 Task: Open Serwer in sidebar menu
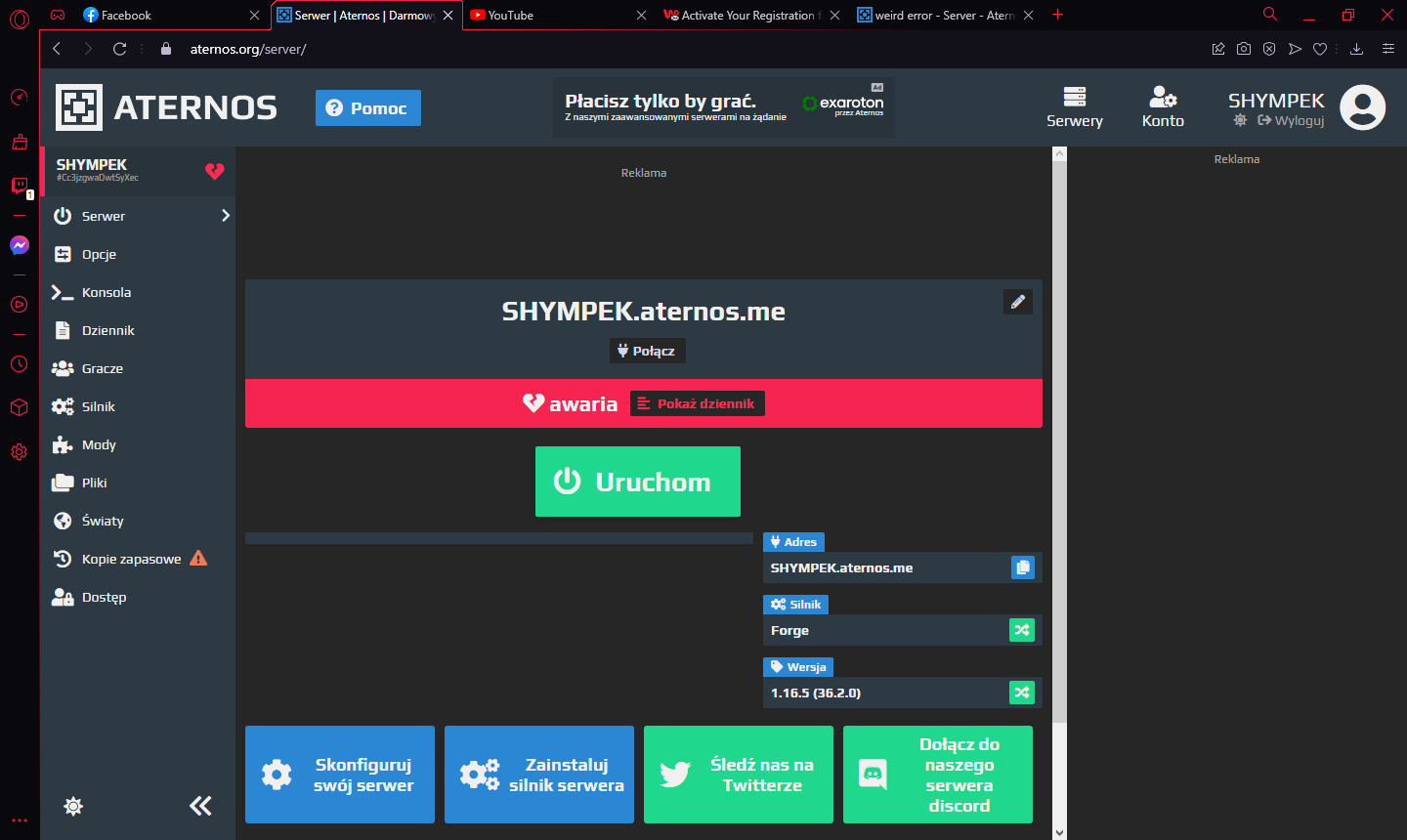pyautogui.click(x=138, y=216)
